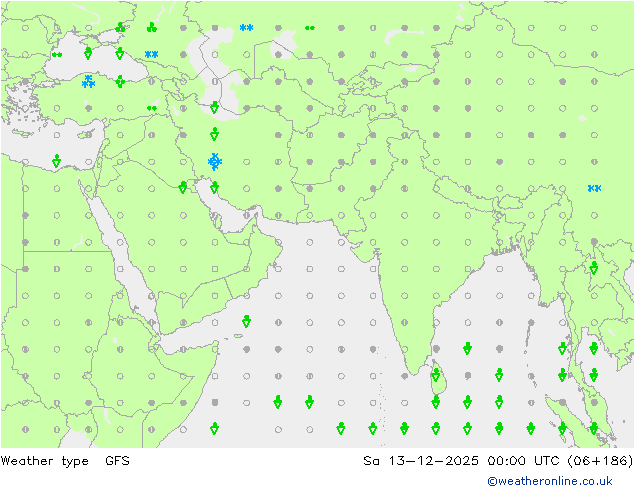This screenshot has width=634, height=490.
Task: Click the 'Sa 13-12-2025 00:00 UTC' timestamp
Action: coord(461,461)
